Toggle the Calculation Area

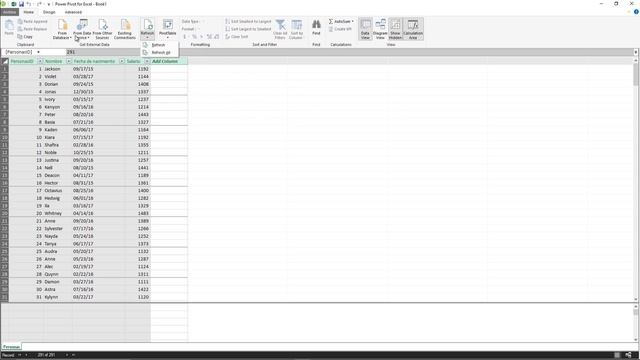pyautogui.click(x=413, y=29)
